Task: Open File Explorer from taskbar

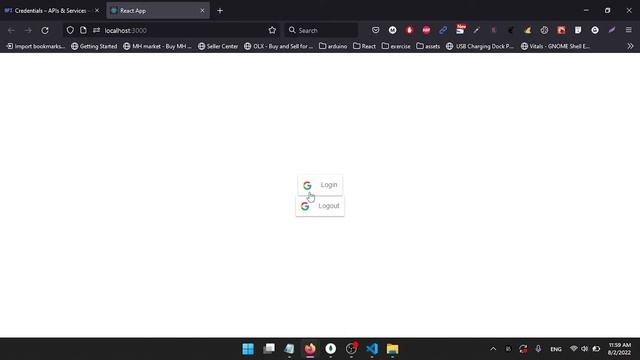Action: coord(393,349)
